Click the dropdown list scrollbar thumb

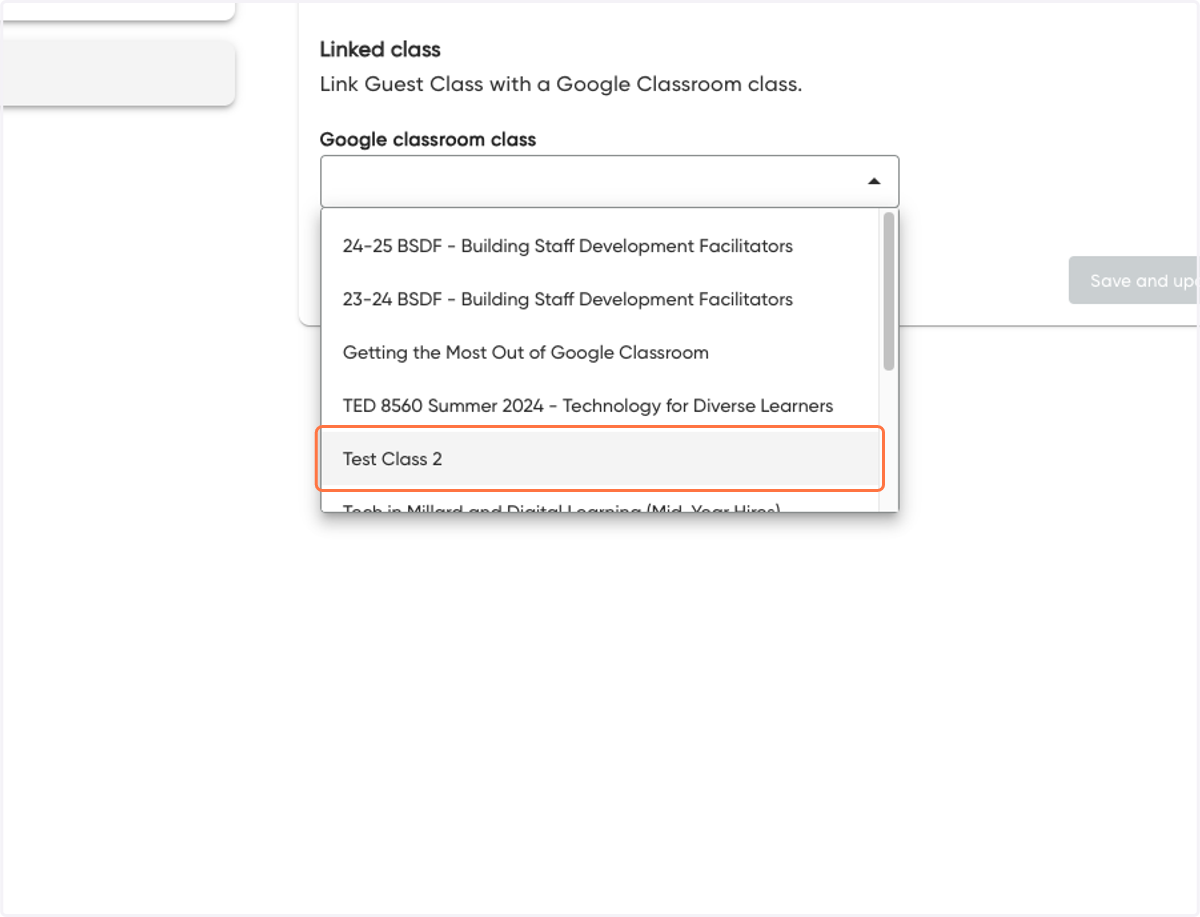pos(889,292)
